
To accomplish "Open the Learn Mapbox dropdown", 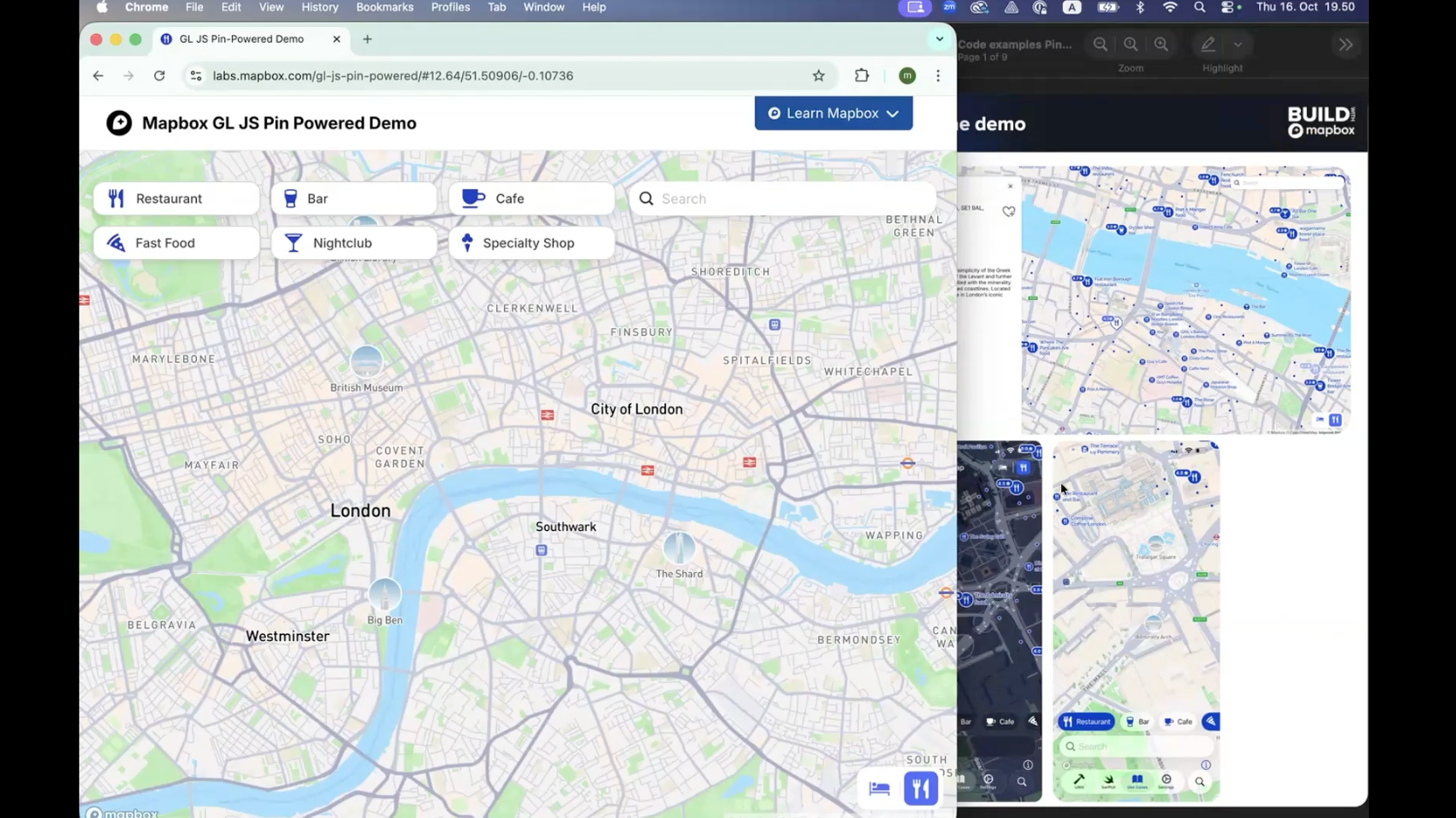I will [x=833, y=113].
